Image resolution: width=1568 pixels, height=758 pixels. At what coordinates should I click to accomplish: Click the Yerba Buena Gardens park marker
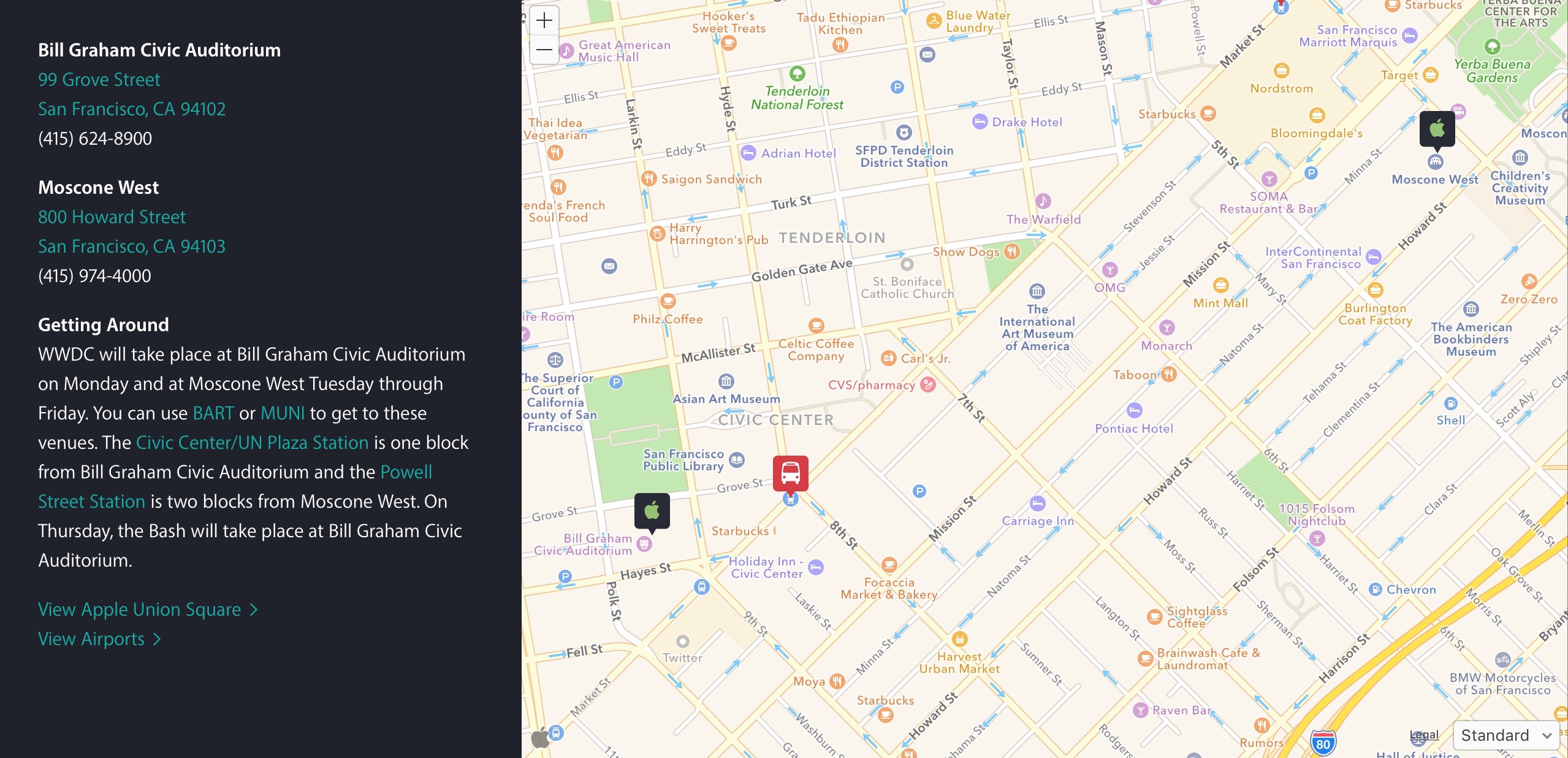(1493, 47)
